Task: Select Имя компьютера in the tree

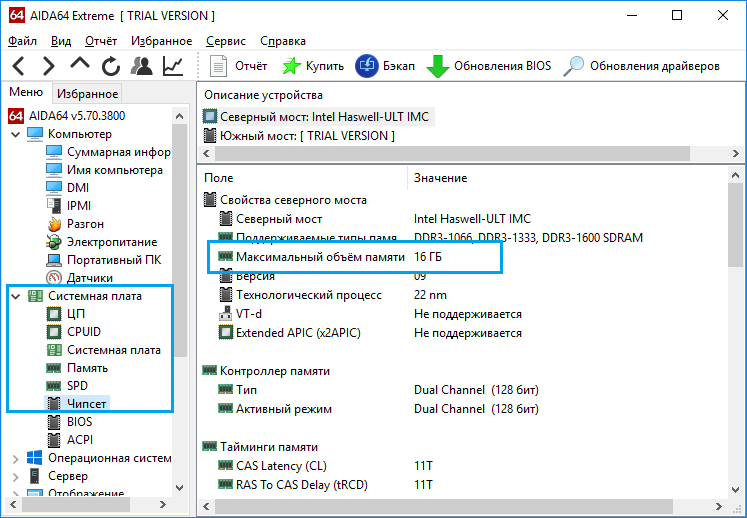Action: tap(104, 170)
